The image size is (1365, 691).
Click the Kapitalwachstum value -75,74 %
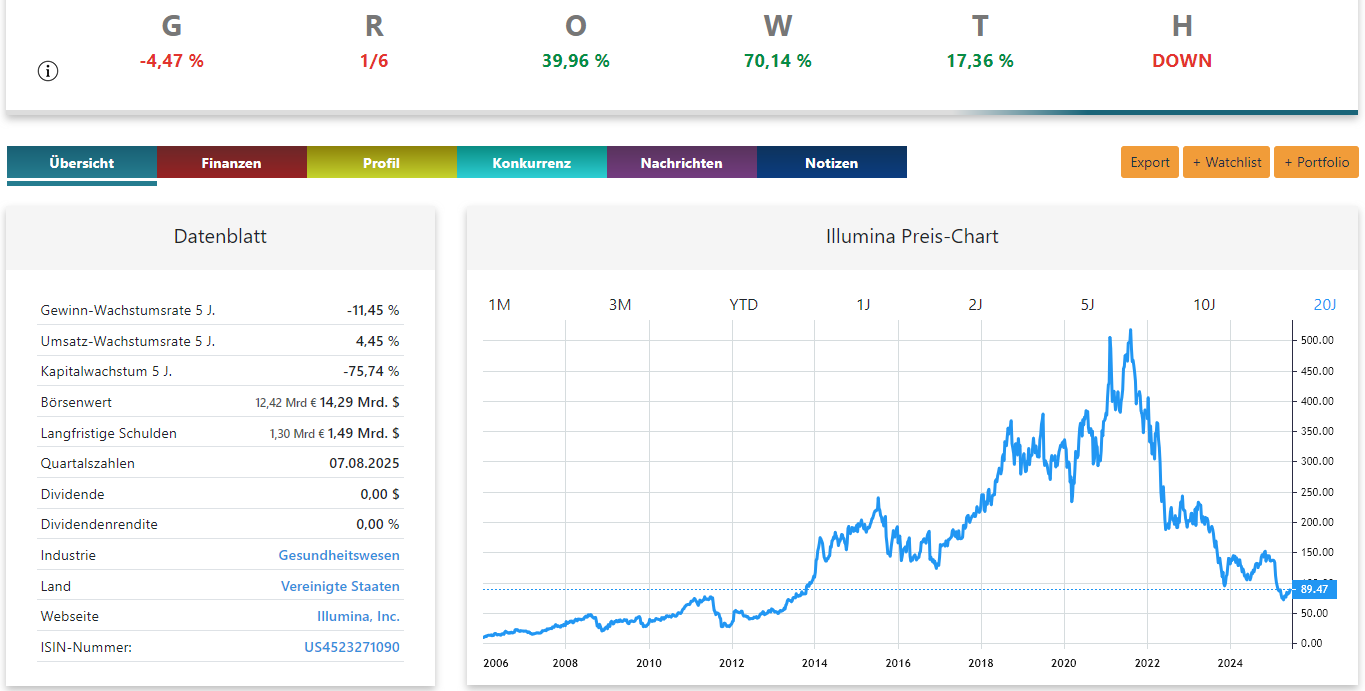coord(373,371)
